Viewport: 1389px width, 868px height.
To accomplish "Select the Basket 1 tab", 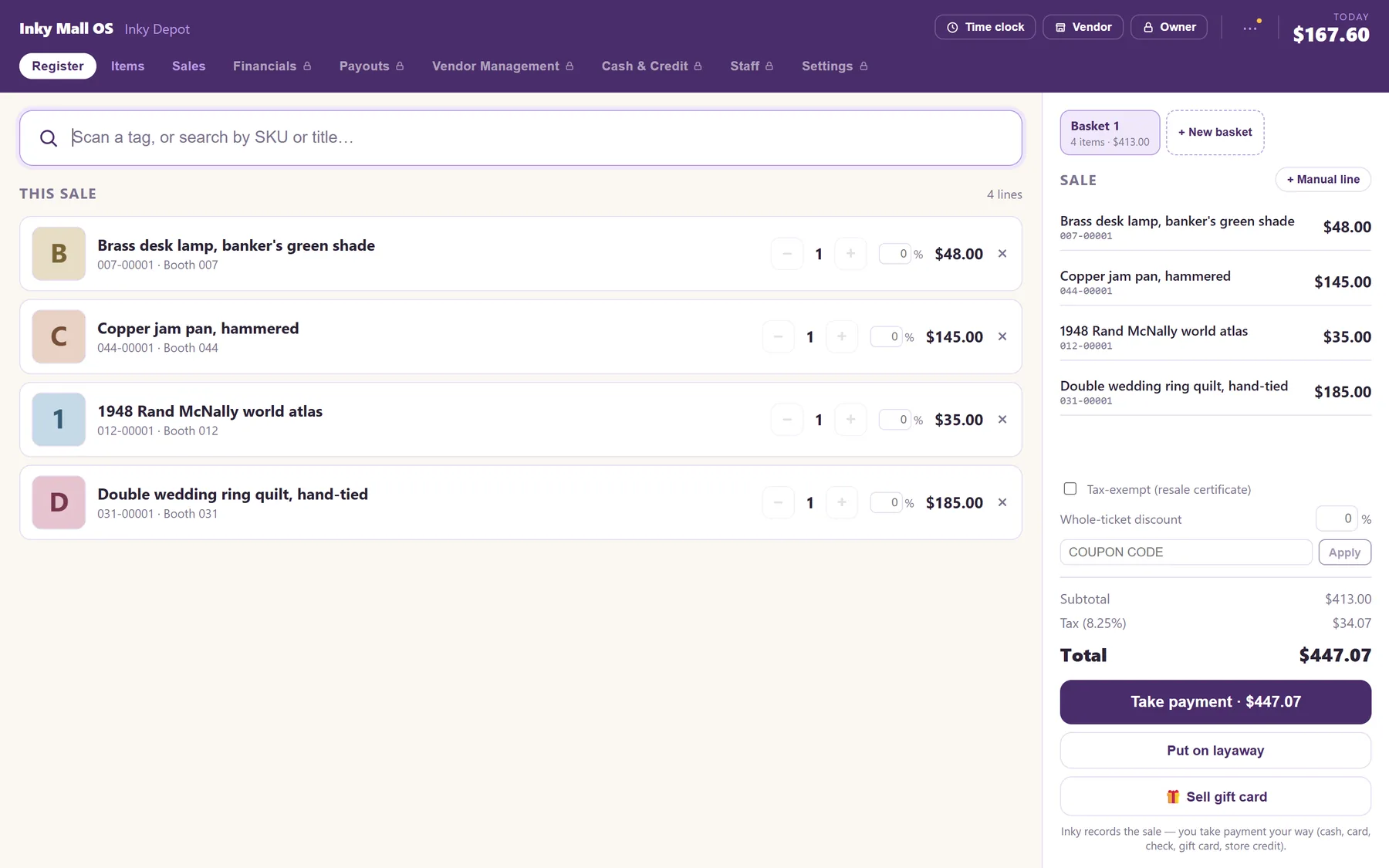I will [x=1110, y=133].
